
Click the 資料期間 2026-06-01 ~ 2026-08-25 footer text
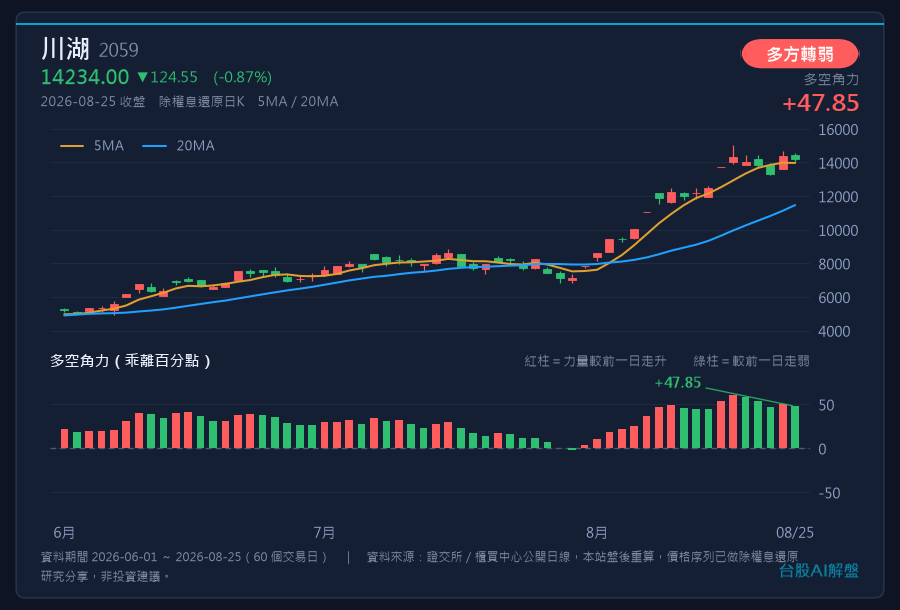click(x=184, y=557)
